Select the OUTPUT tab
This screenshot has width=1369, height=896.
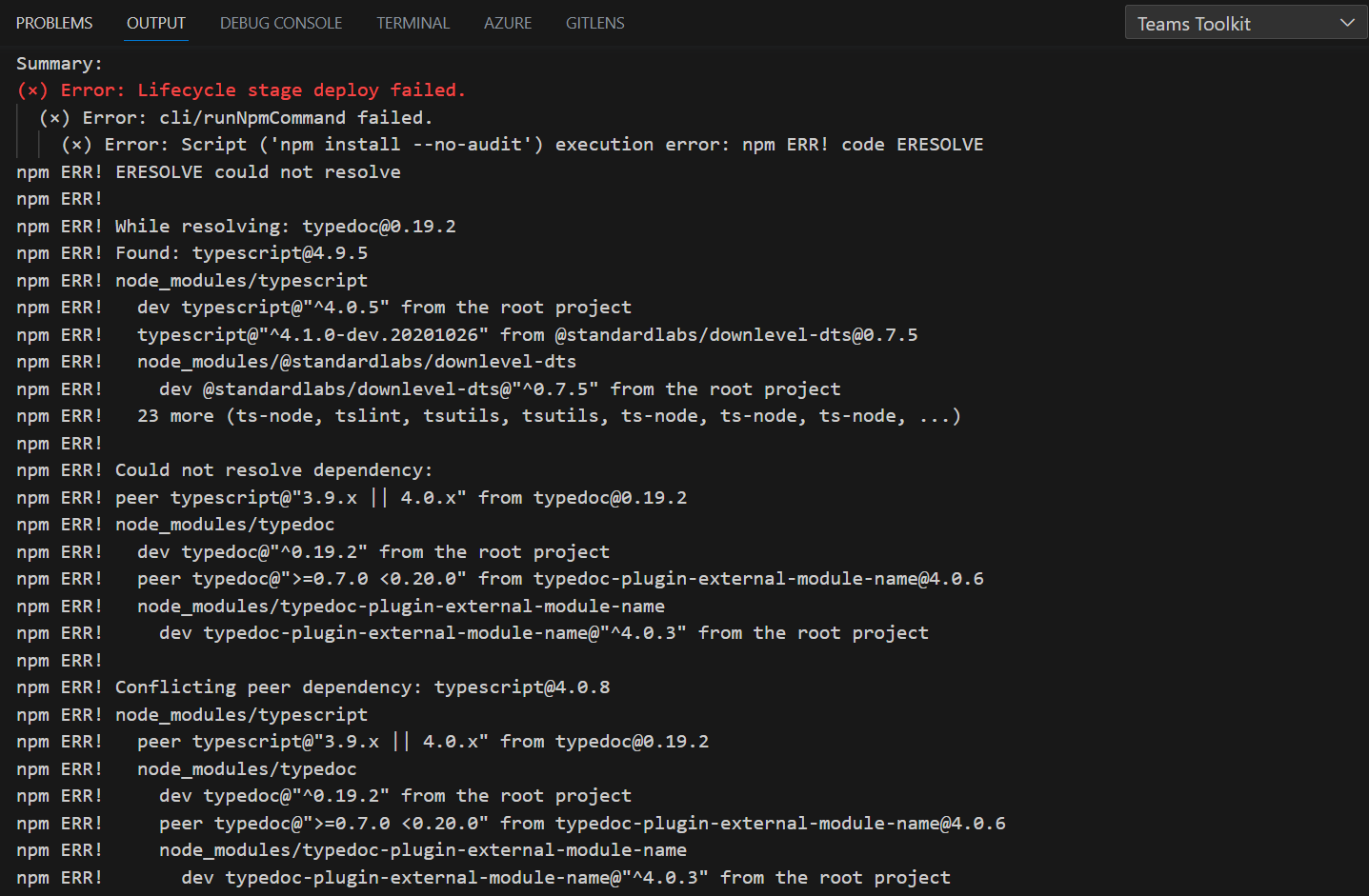(x=155, y=22)
